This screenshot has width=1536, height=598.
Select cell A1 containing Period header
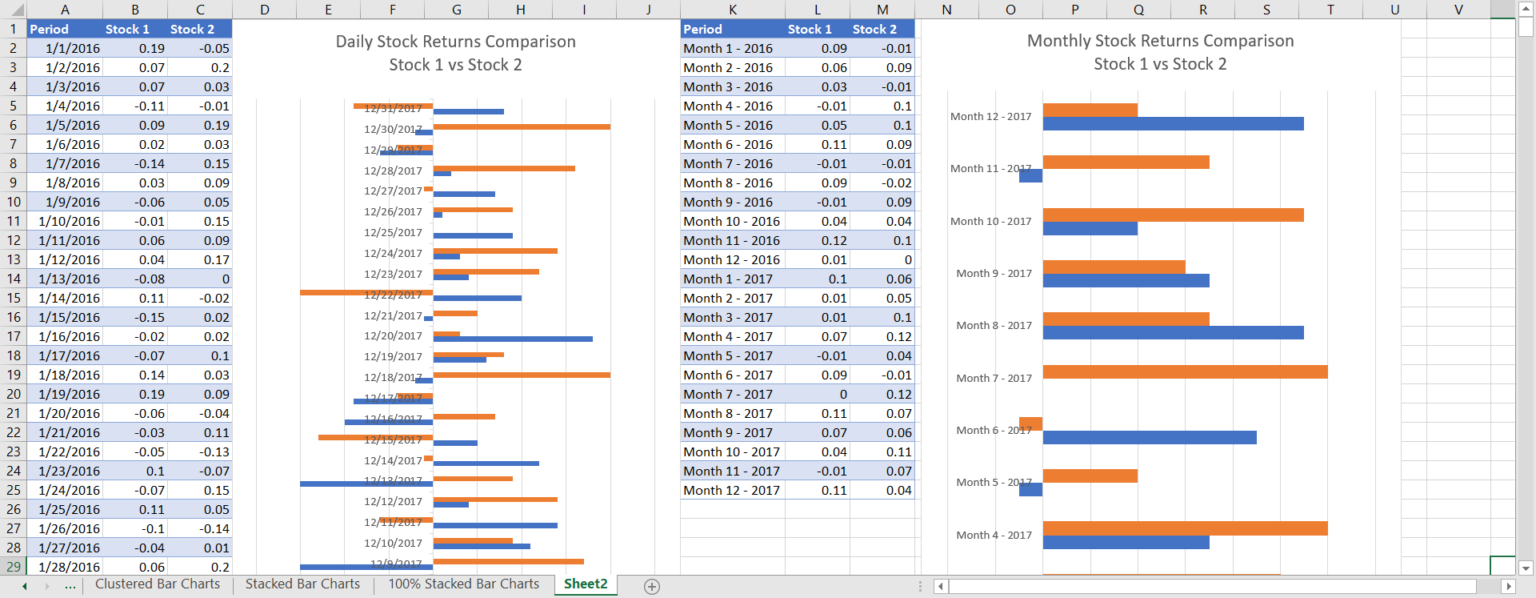[x=65, y=29]
